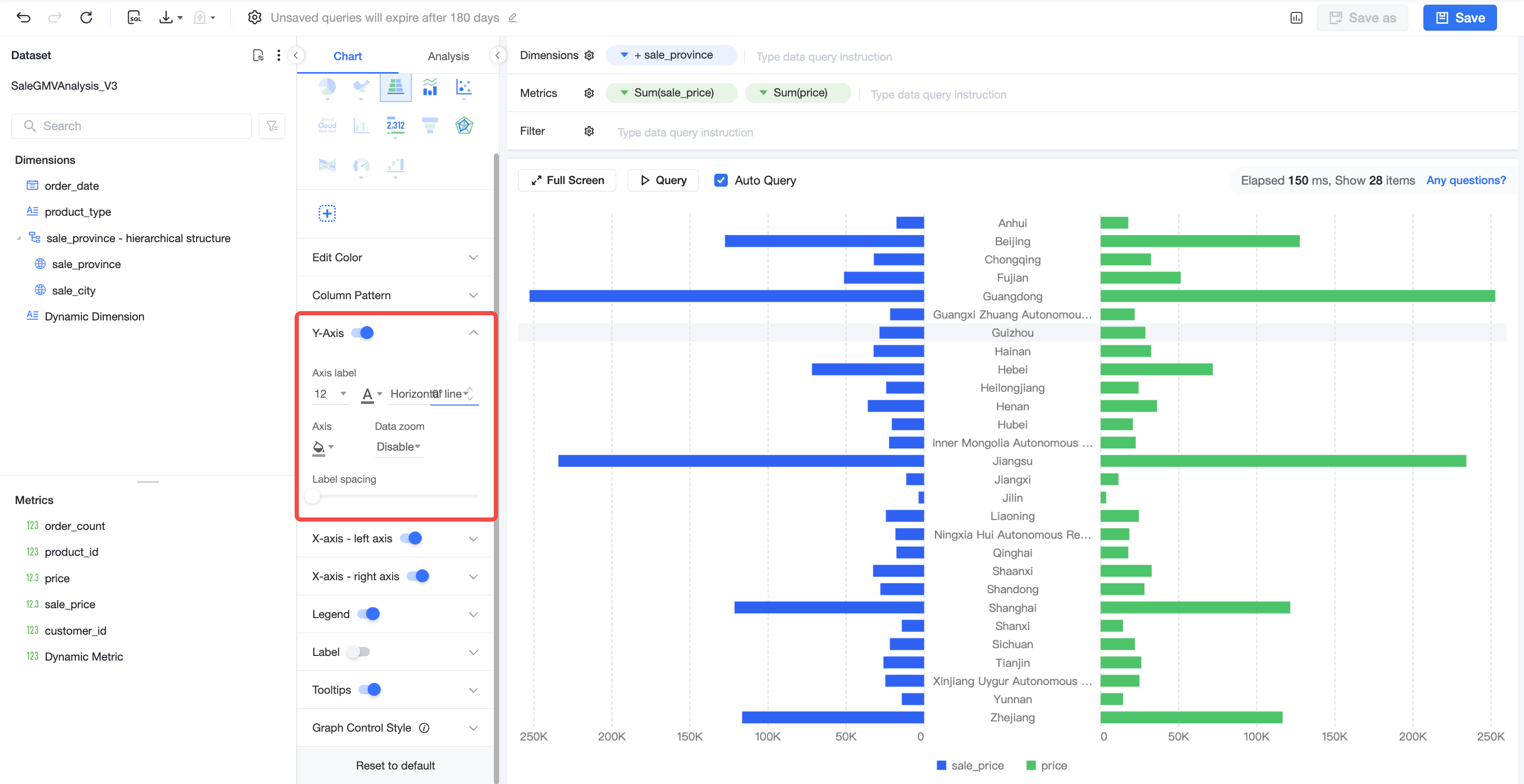Image resolution: width=1524 pixels, height=784 pixels.
Task: Click the Save button
Action: tap(1460, 18)
